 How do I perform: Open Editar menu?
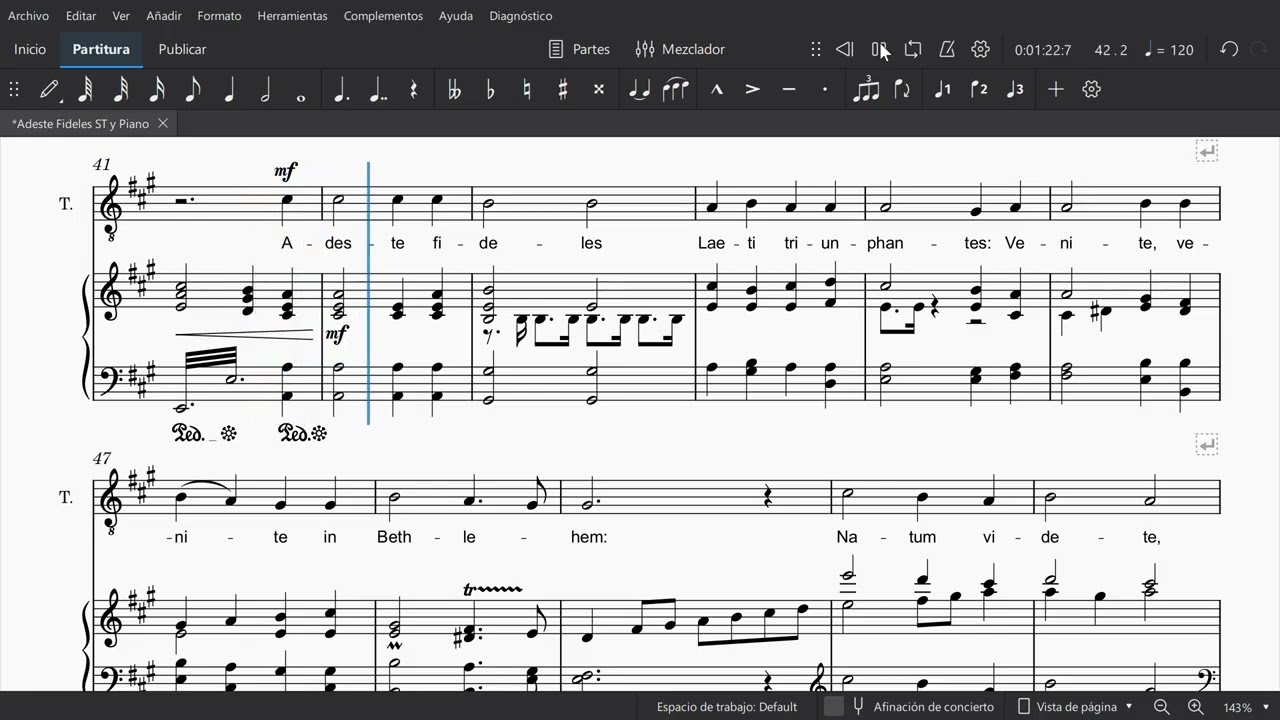[x=81, y=16]
